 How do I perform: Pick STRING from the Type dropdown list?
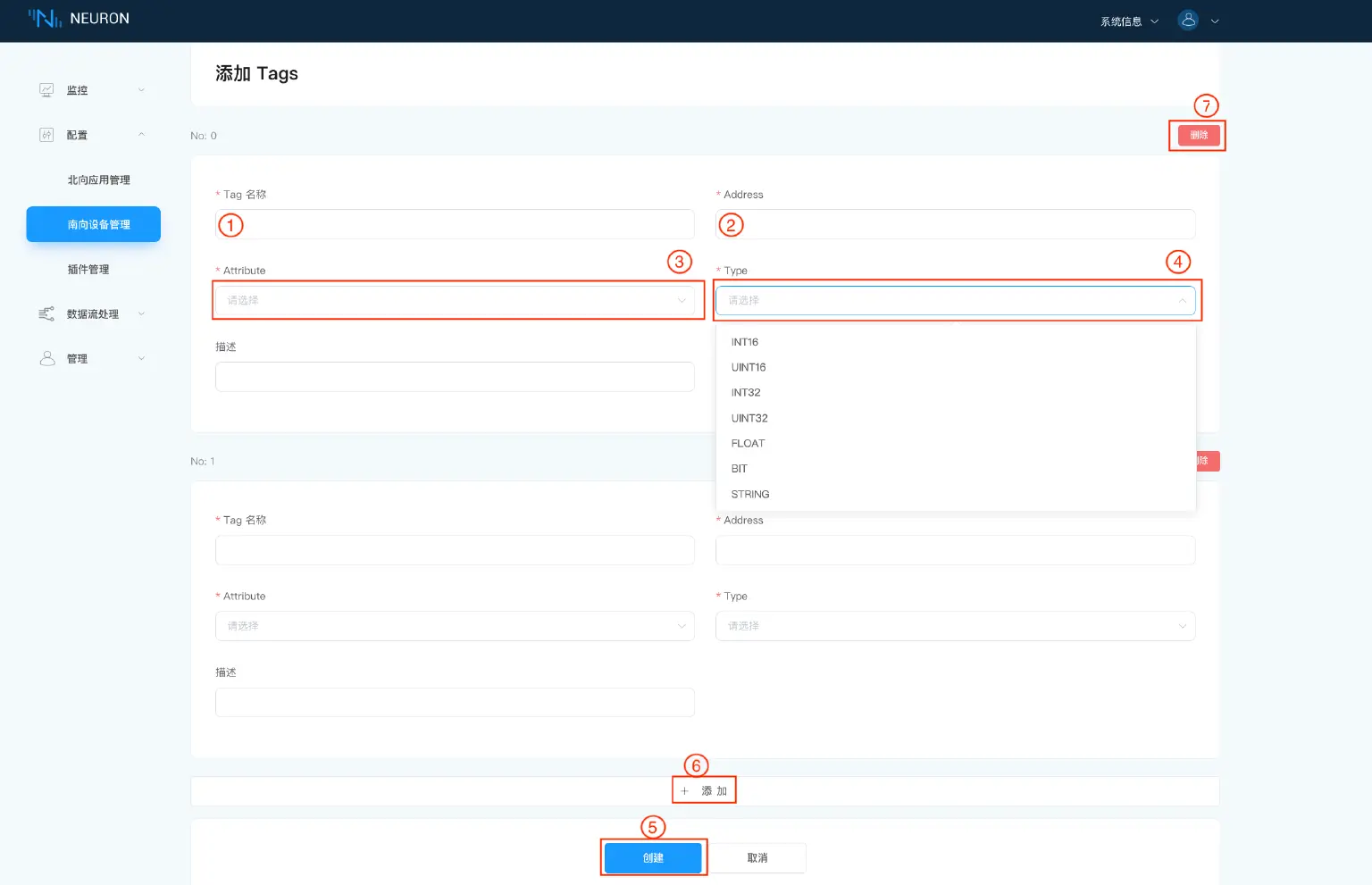click(750, 495)
